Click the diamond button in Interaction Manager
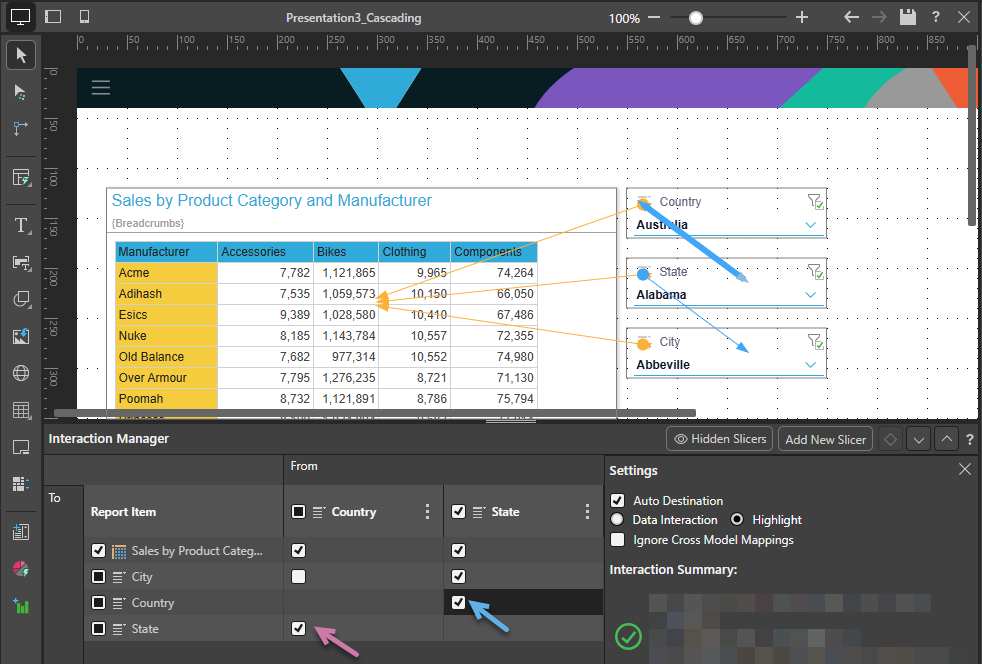Screen dimensions: 982x664 [x=890, y=439]
